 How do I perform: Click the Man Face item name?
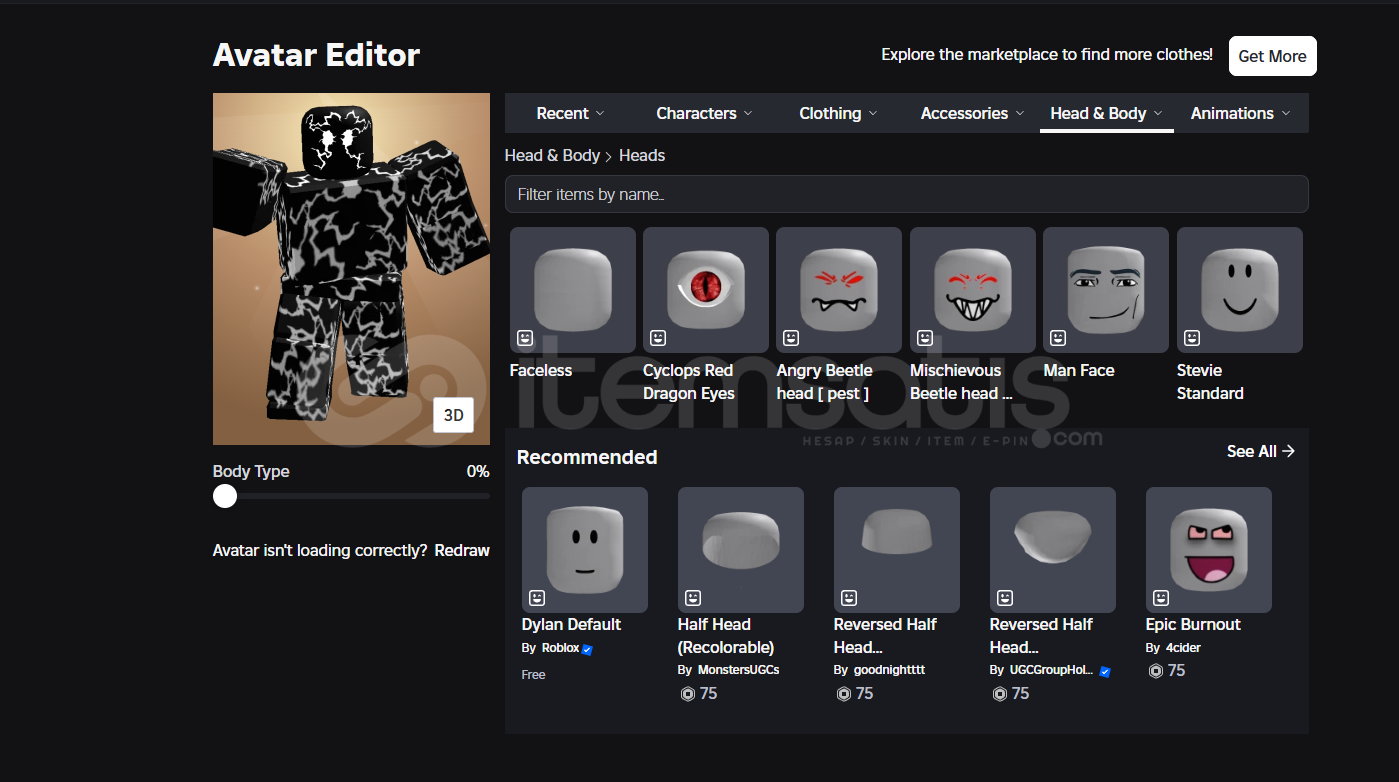coord(1078,370)
